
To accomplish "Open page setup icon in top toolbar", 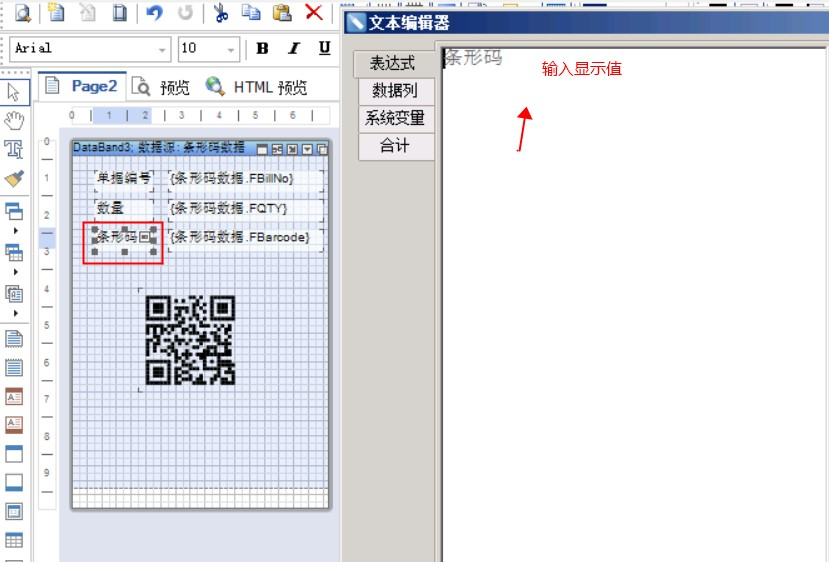I will [x=119, y=12].
